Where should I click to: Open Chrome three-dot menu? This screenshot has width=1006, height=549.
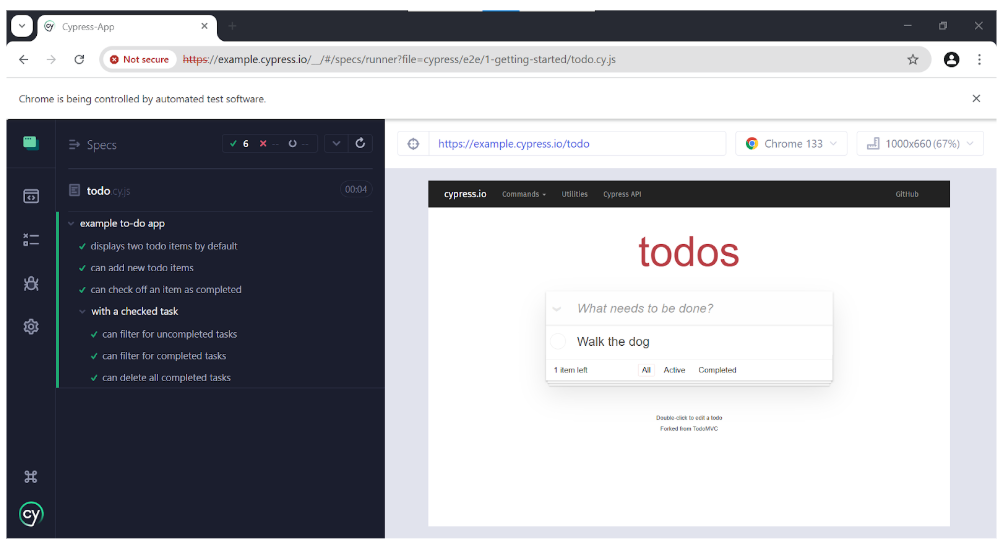[x=979, y=60]
